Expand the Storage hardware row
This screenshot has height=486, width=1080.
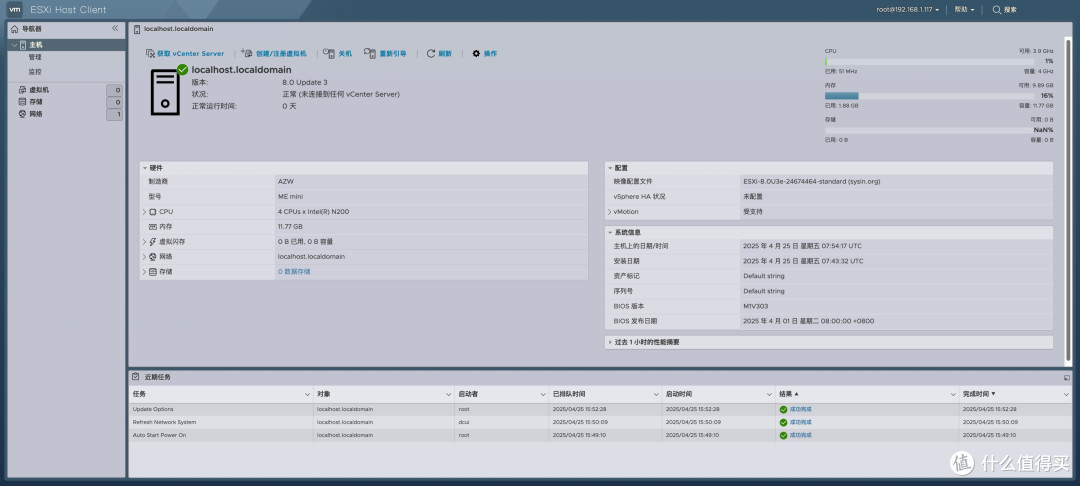tap(145, 272)
